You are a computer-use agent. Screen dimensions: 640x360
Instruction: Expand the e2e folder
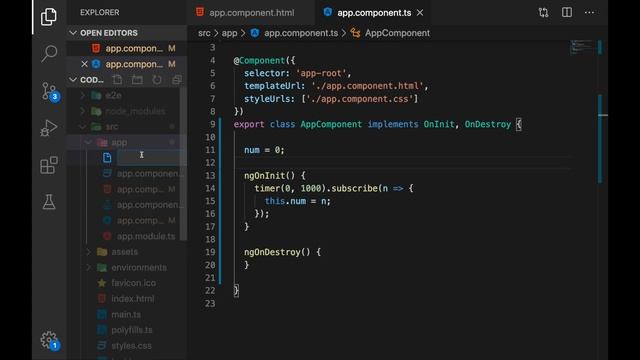127,96
